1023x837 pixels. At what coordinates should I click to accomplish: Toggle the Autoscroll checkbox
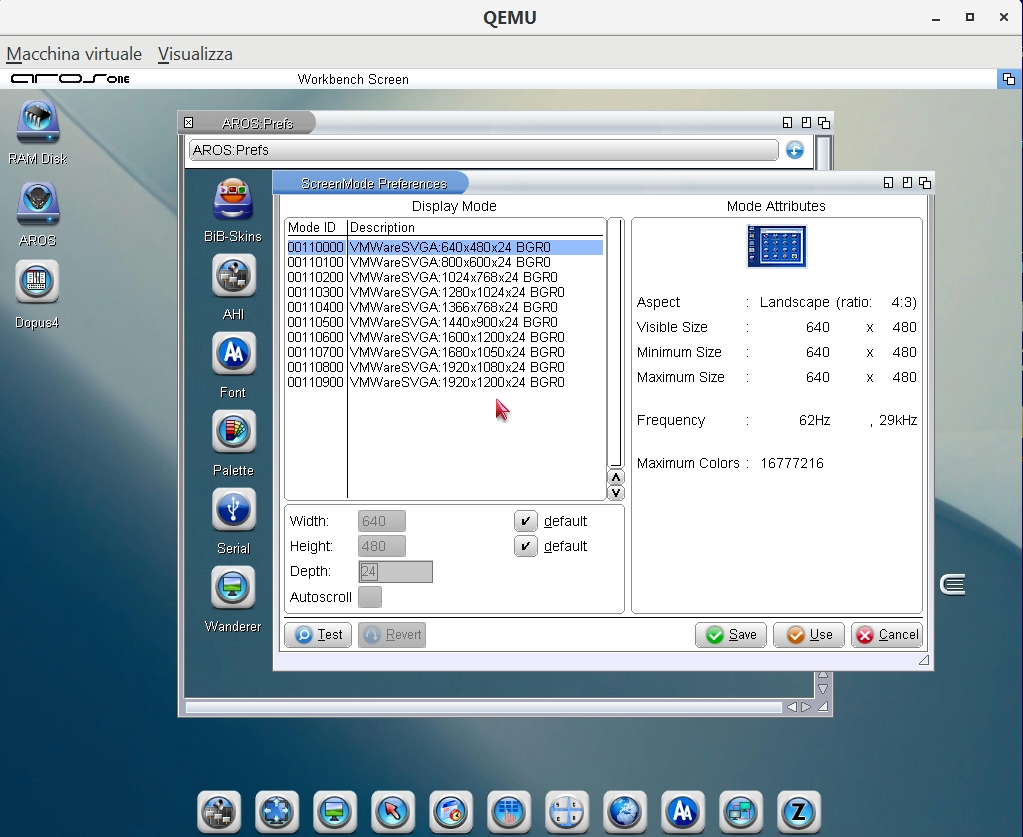[x=370, y=597]
